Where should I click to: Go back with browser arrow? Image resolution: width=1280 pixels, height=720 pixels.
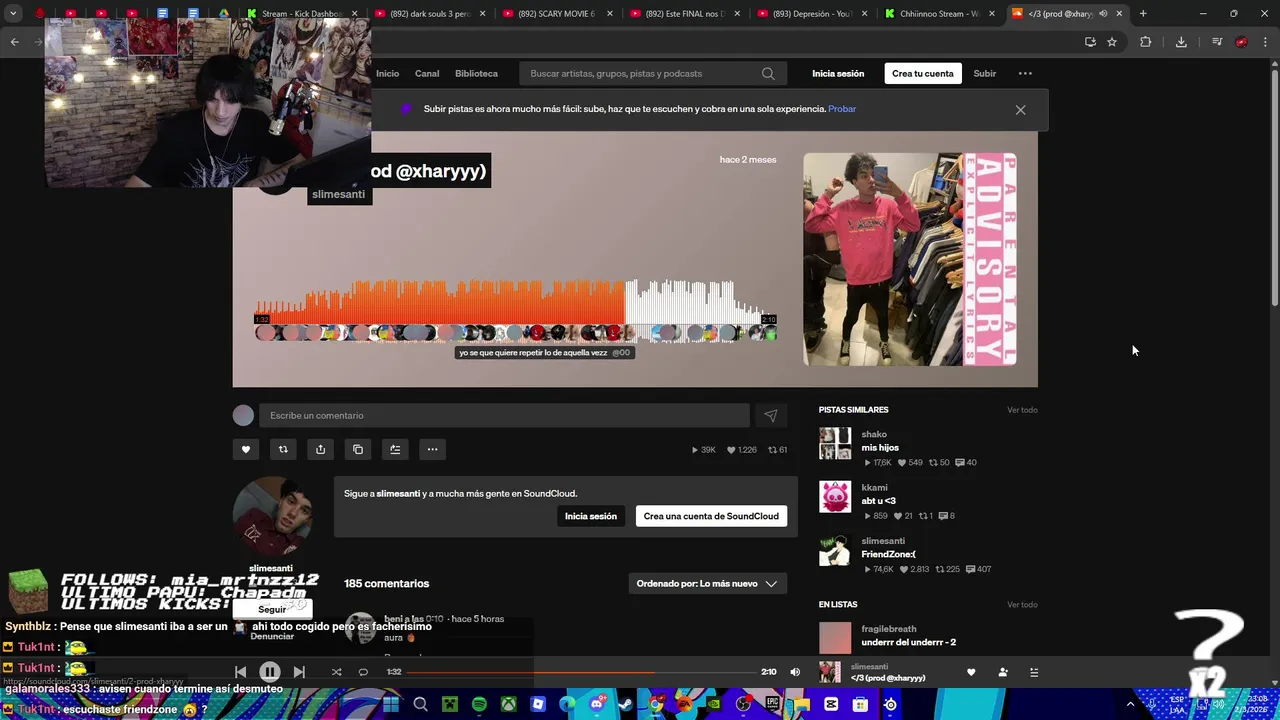[15, 42]
